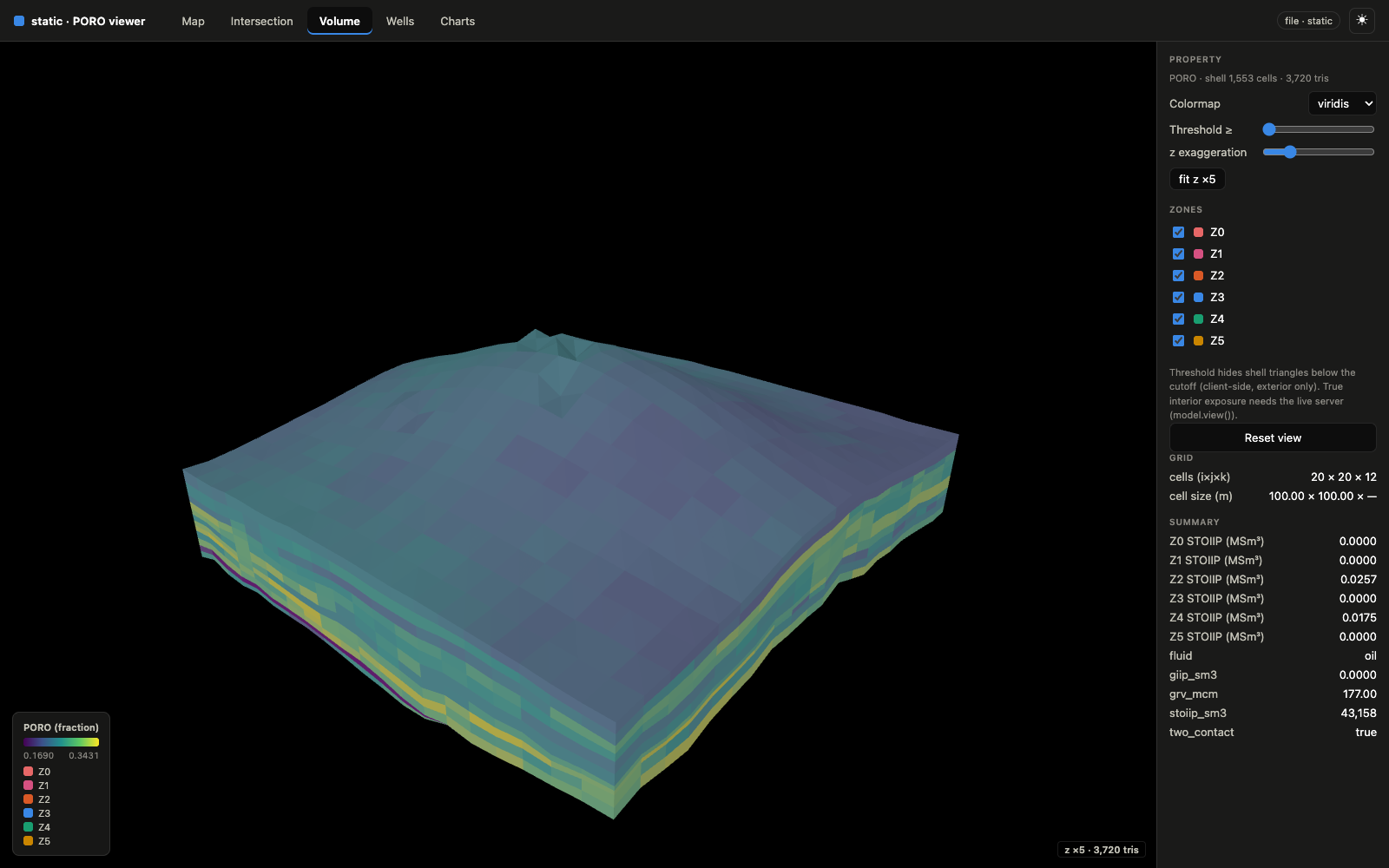Open the Charts tab
This screenshot has width=1389, height=868.
point(458,21)
